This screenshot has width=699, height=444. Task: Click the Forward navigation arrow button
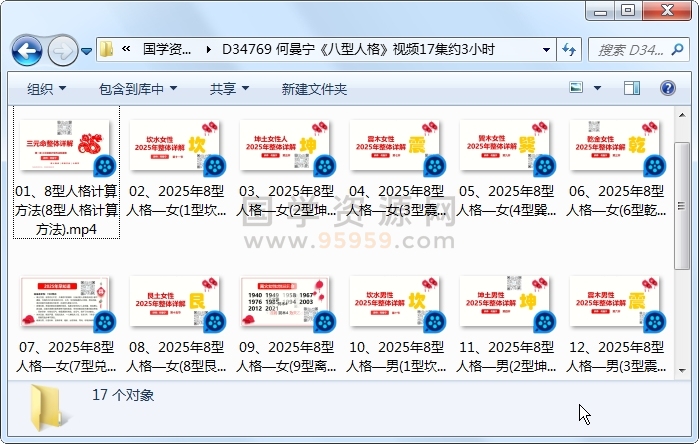(x=62, y=51)
